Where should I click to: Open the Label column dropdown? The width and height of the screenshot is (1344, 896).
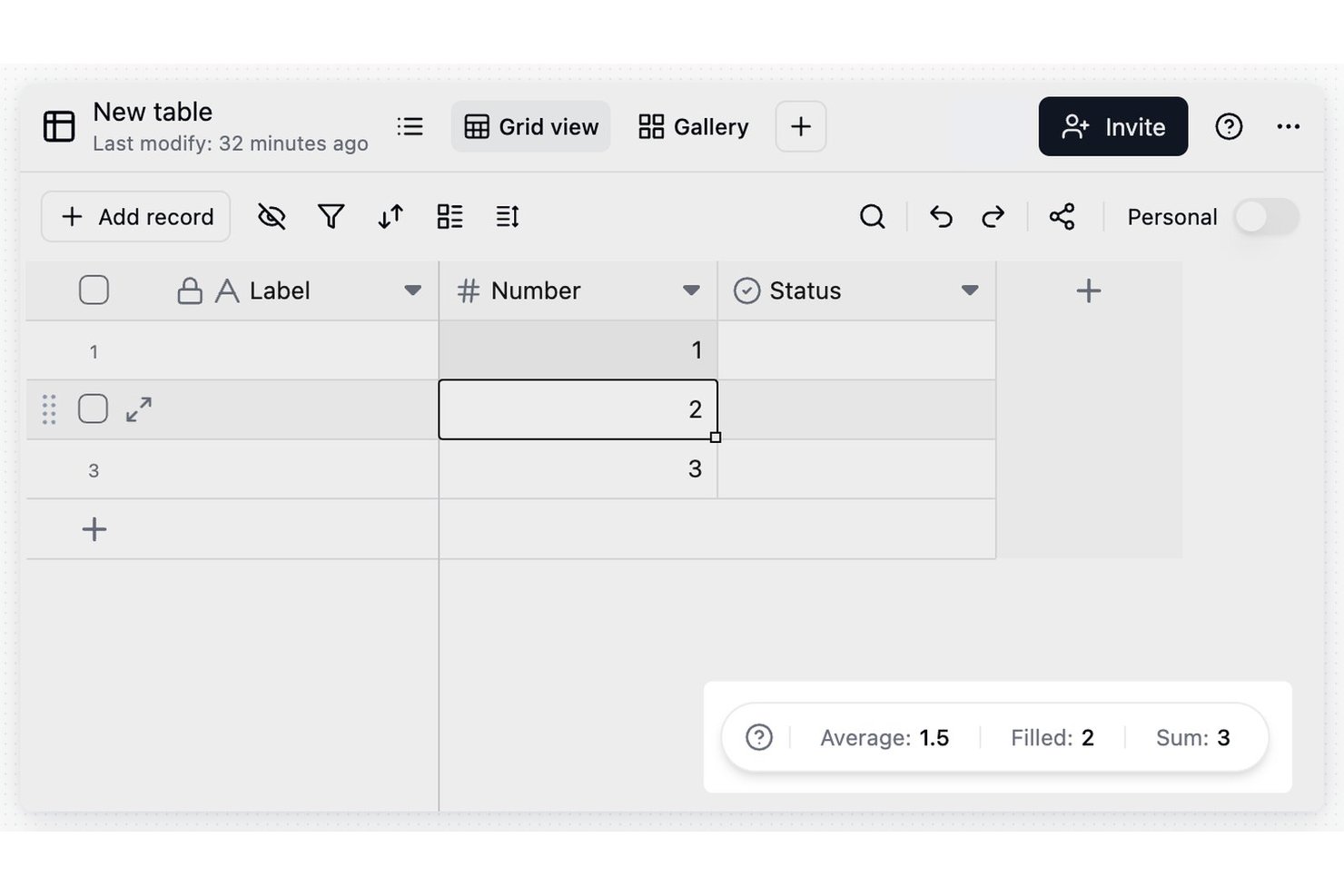[412, 290]
